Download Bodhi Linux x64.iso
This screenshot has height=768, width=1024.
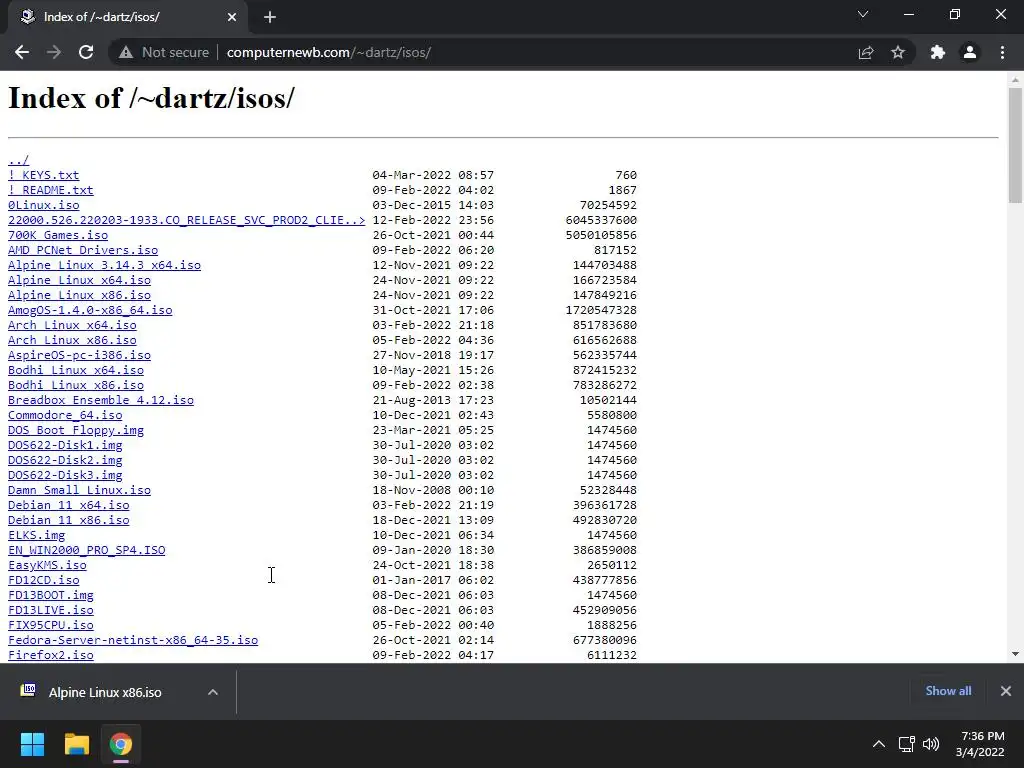point(76,370)
